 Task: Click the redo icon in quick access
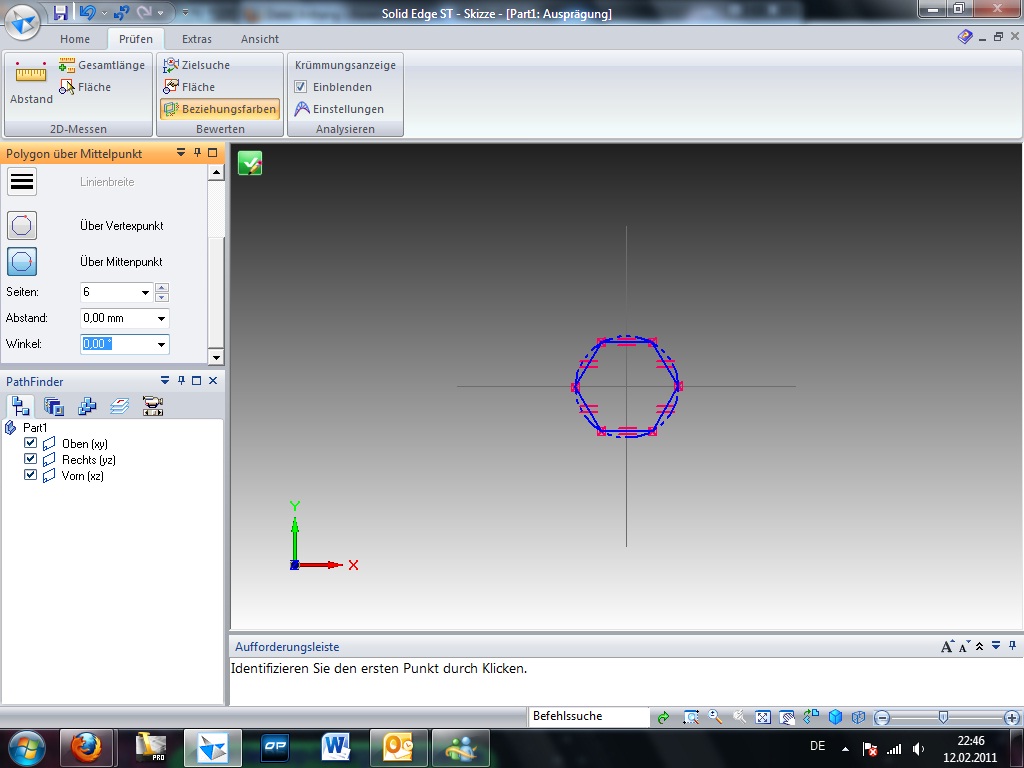(x=144, y=12)
